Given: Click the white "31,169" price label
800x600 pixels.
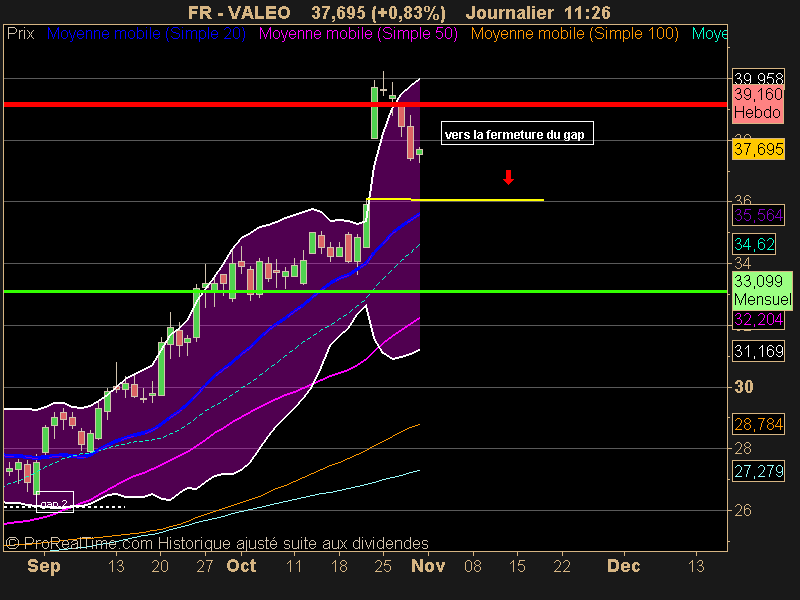Looking at the screenshot, I should click(x=758, y=351).
